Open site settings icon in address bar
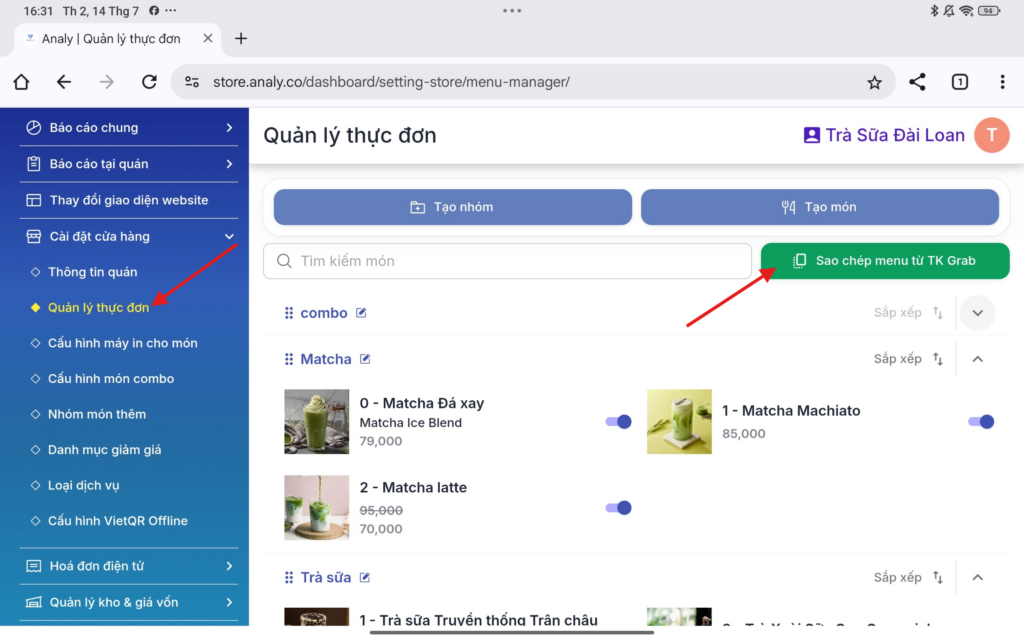 click(192, 82)
